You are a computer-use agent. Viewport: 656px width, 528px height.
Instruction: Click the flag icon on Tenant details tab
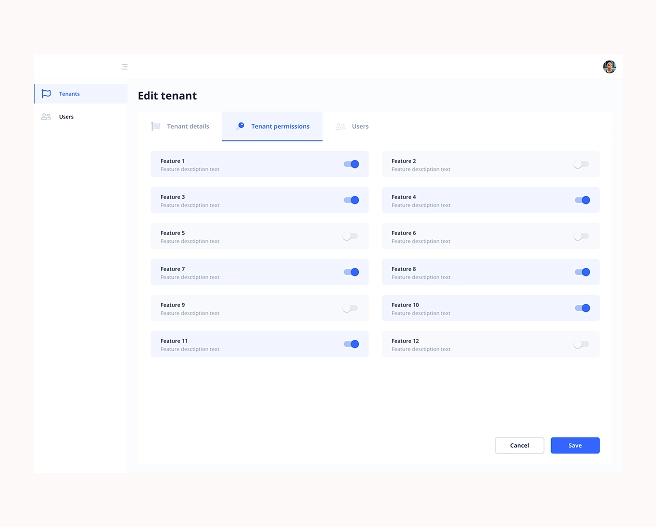tap(156, 126)
